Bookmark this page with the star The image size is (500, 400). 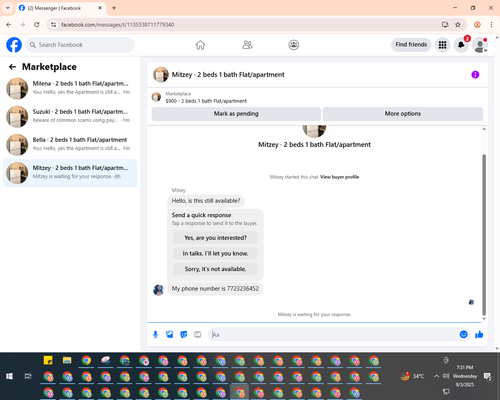pyautogui.click(x=458, y=25)
